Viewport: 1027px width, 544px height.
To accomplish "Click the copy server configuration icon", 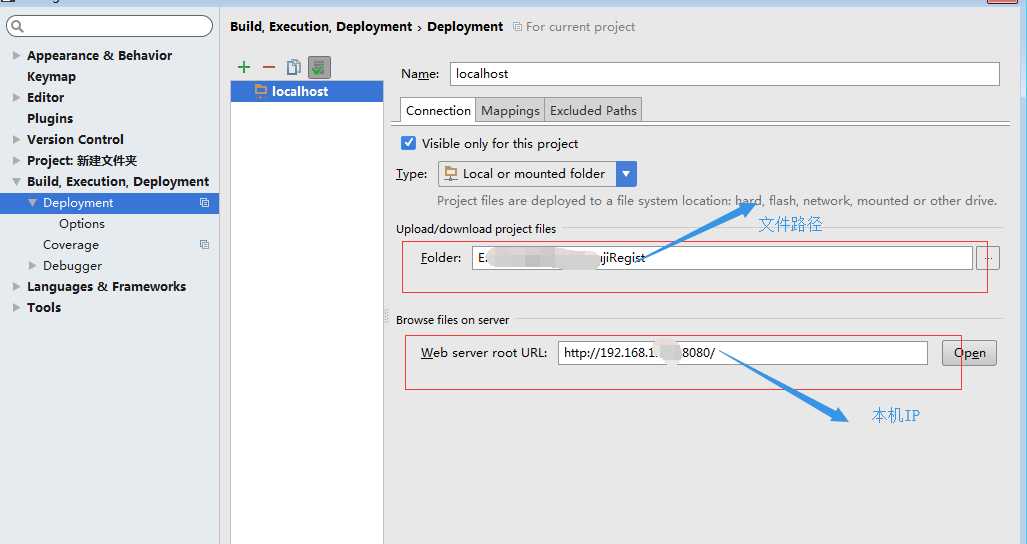I will pos(293,67).
